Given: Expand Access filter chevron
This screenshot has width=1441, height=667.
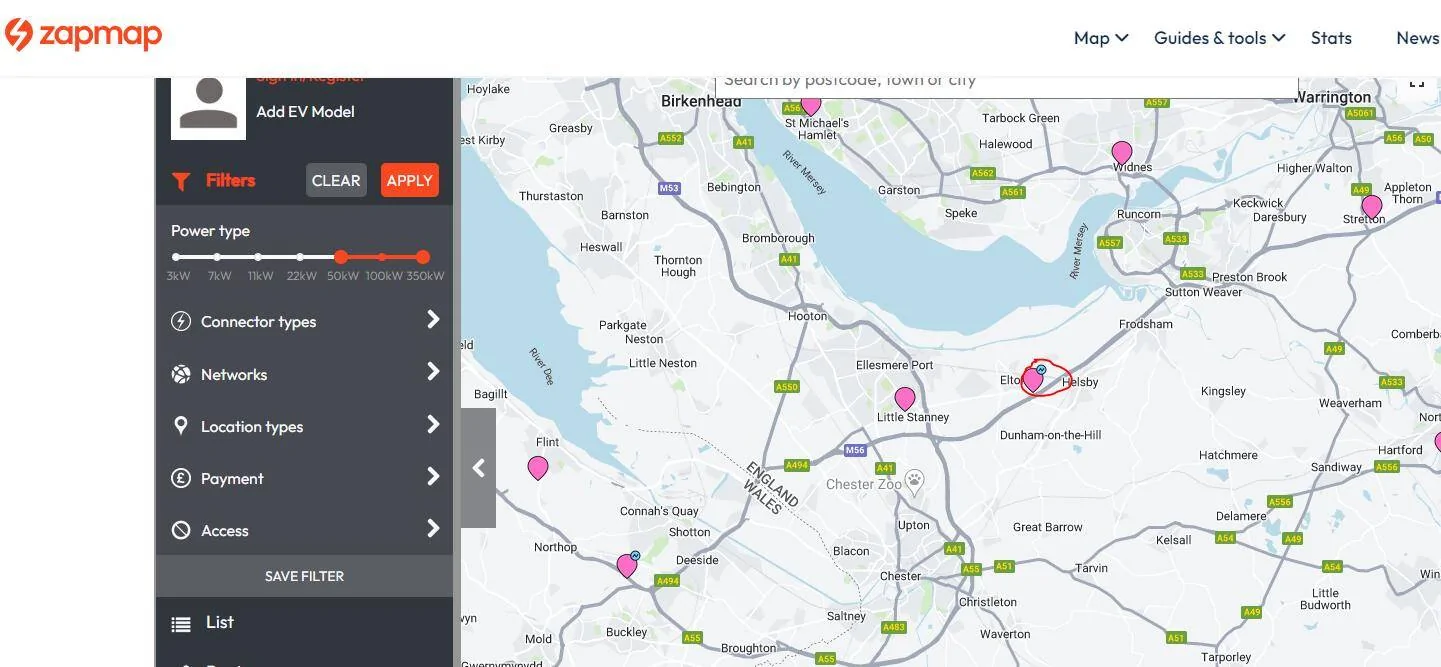Looking at the screenshot, I should 433,528.
